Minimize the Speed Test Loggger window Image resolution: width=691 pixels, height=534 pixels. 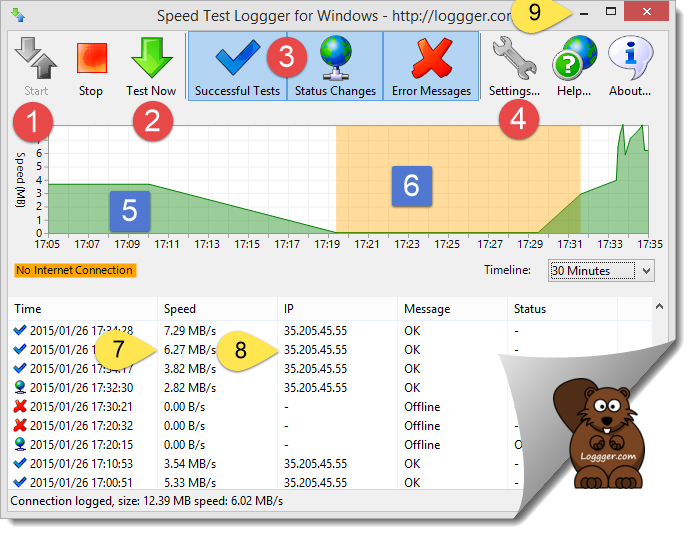pos(584,14)
